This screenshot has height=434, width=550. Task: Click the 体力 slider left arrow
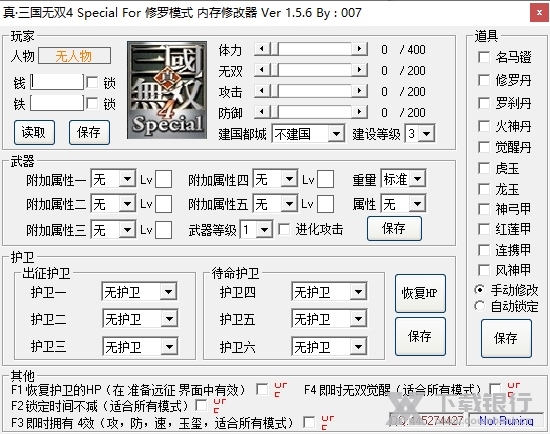[261, 49]
